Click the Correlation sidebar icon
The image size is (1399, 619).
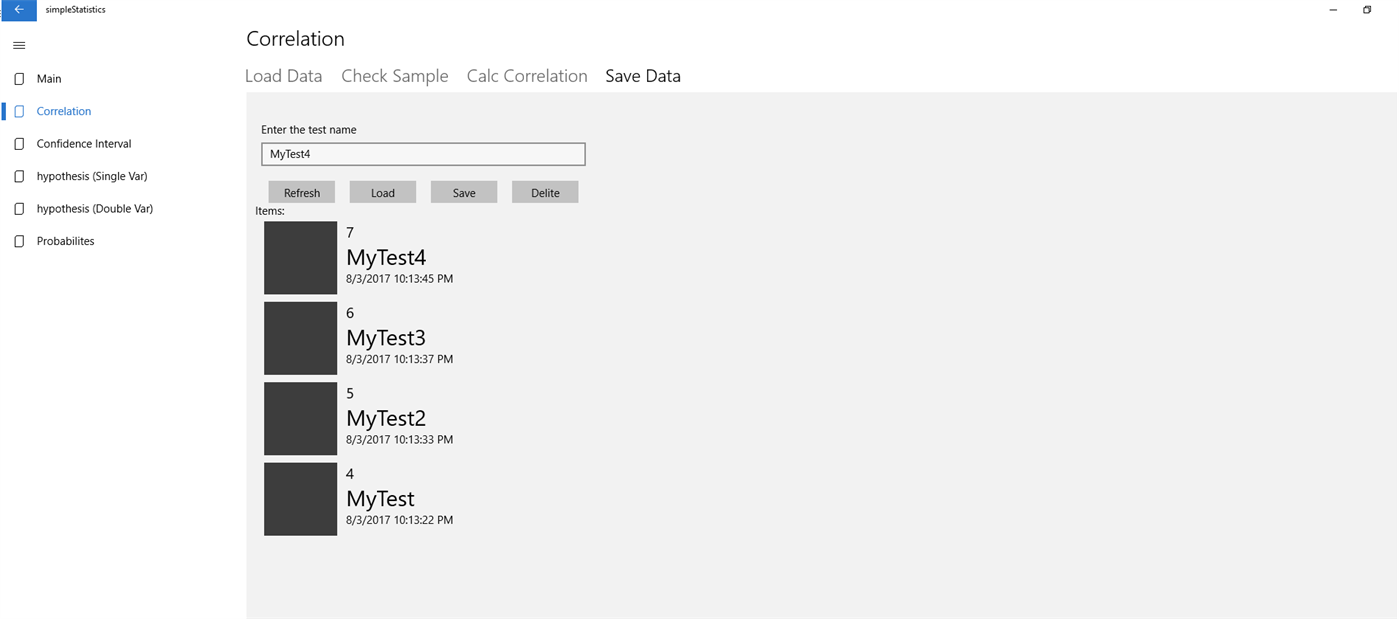tap(17, 111)
